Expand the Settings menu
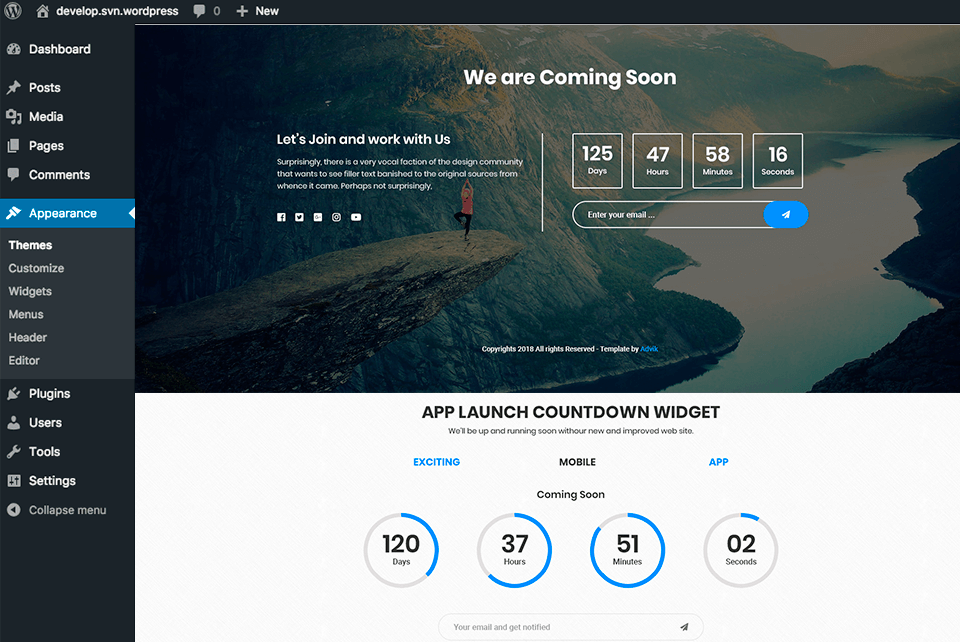The height and width of the screenshot is (642, 960). click(50, 480)
